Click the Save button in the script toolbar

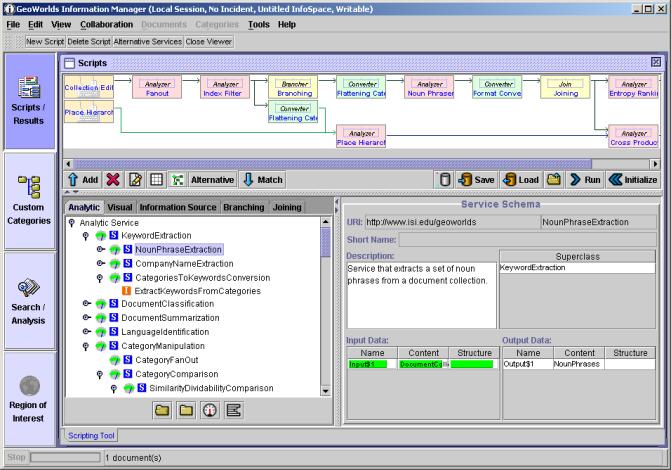click(477, 180)
